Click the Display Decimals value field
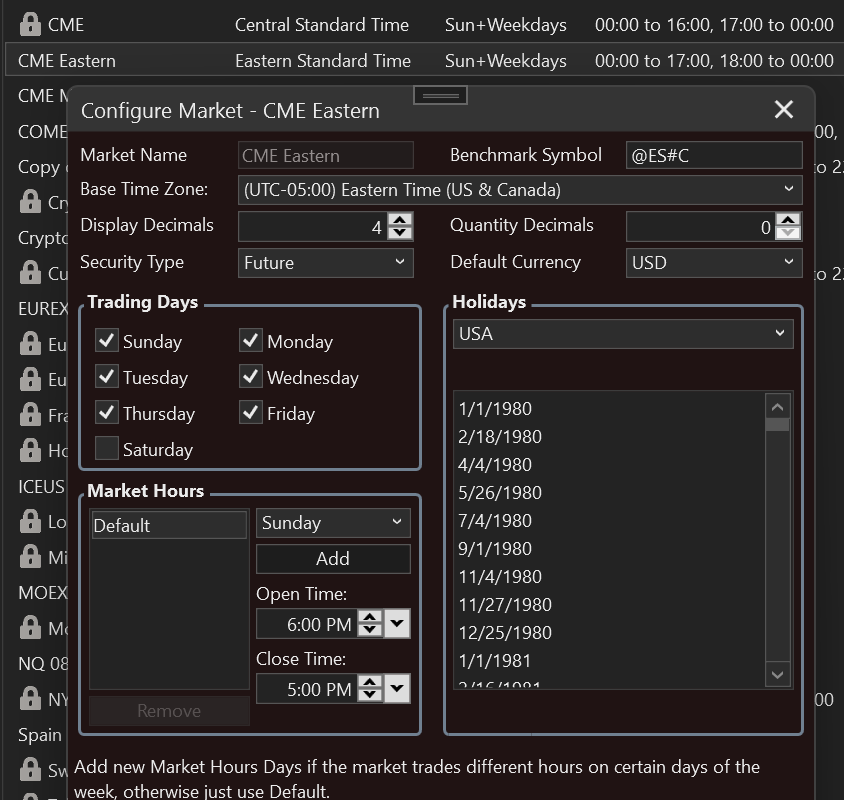 (x=313, y=226)
